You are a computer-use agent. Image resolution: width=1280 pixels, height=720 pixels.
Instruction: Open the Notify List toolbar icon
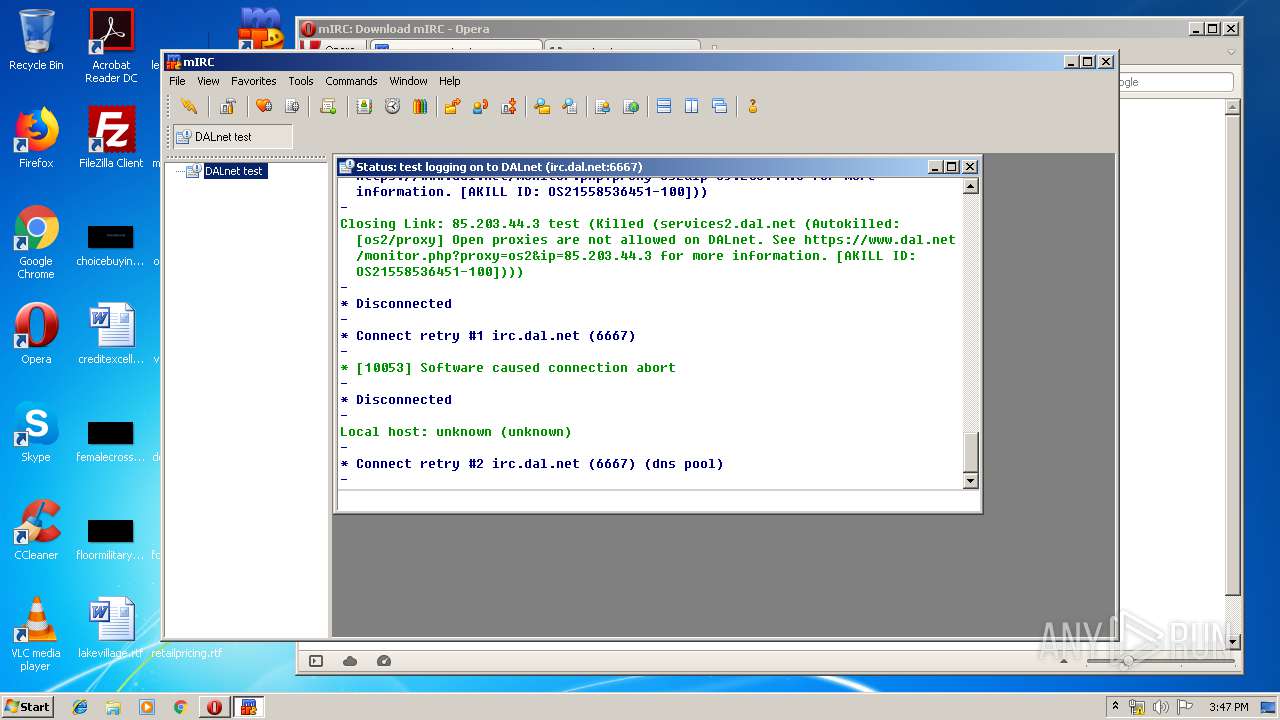[x=602, y=106]
